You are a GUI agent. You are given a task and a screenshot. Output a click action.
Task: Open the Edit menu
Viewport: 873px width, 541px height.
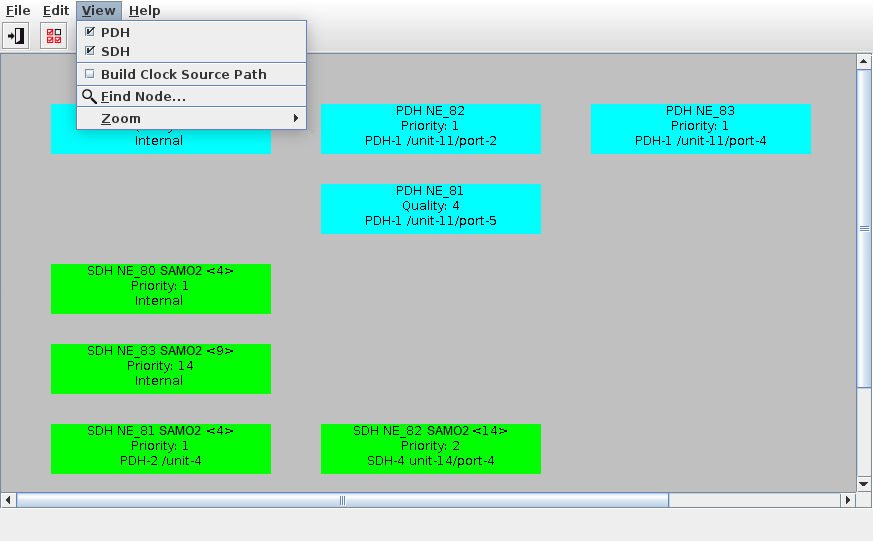tap(56, 11)
